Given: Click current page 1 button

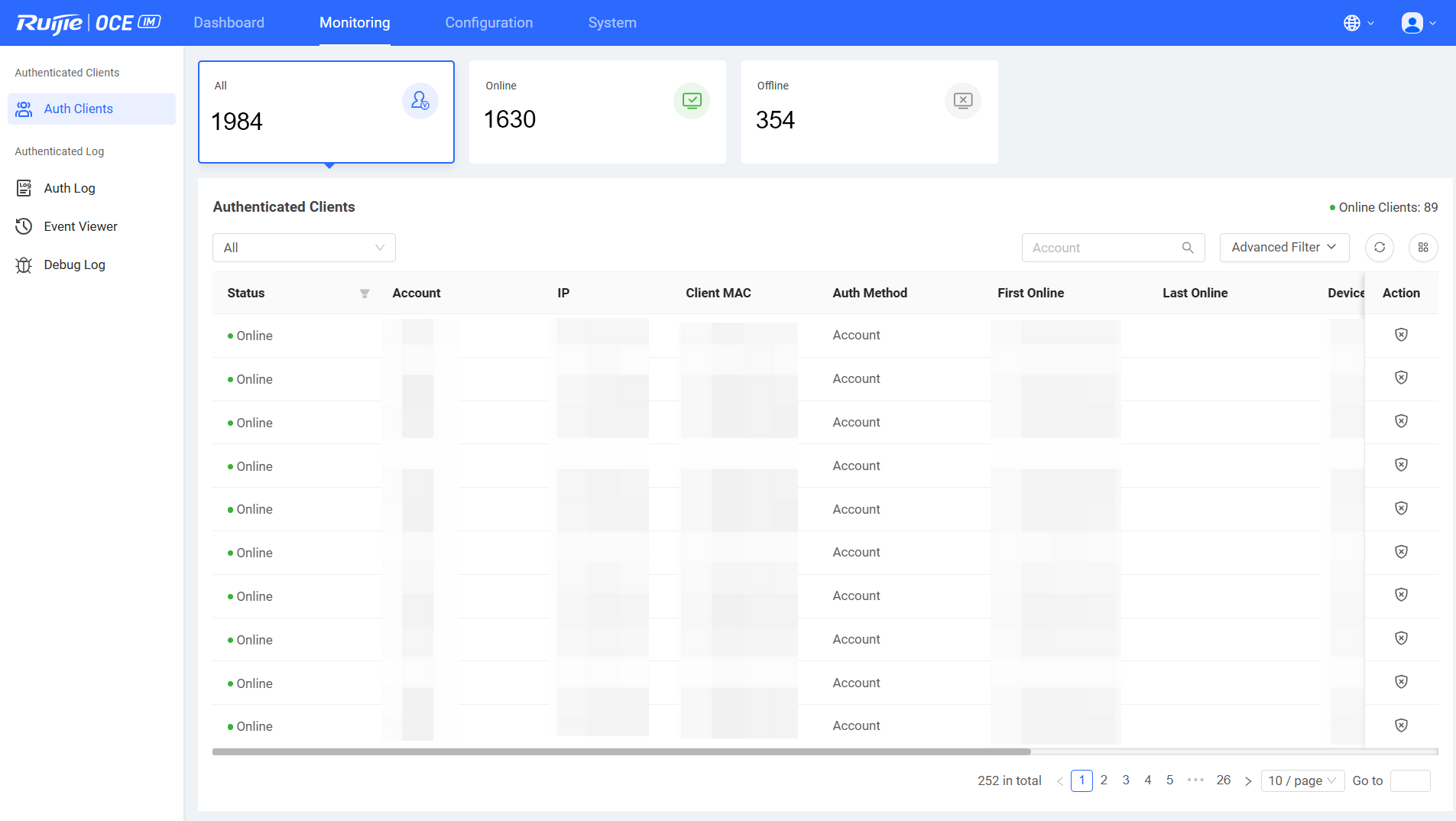Looking at the screenshot, I should [x=1081, y=780].
